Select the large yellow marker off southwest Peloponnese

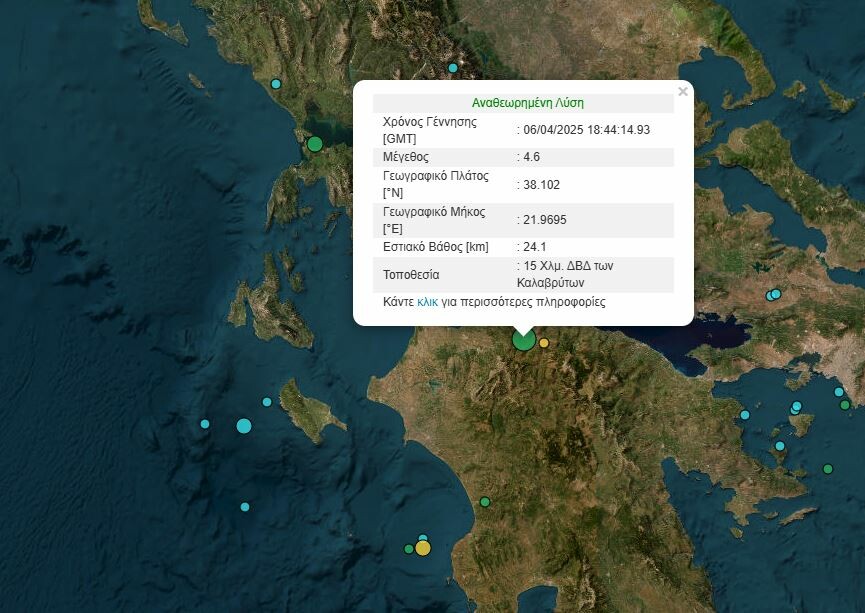coord(423,548)
